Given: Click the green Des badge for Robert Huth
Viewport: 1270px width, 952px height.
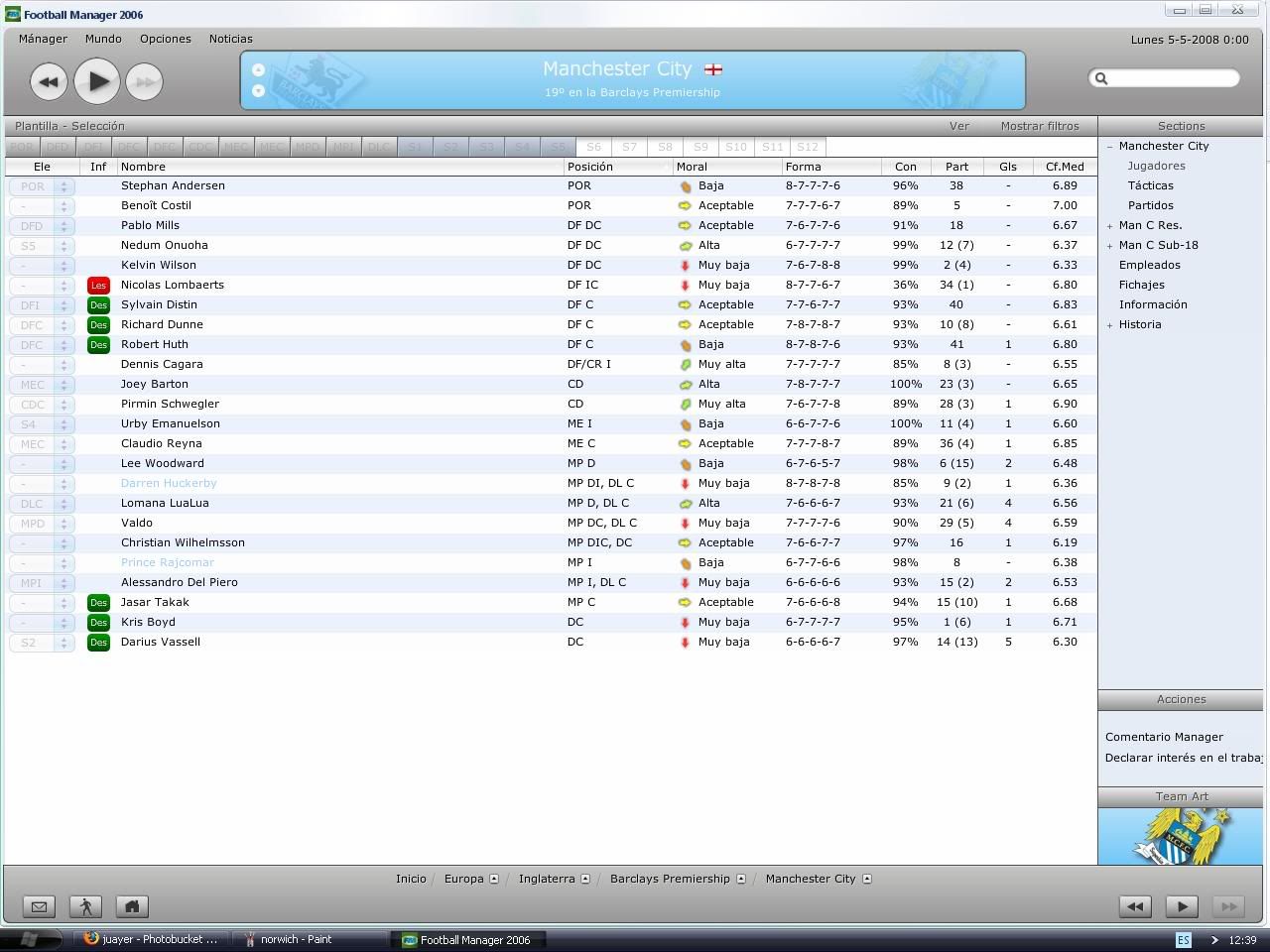Looking at the screenshot, I should point(98,345).
